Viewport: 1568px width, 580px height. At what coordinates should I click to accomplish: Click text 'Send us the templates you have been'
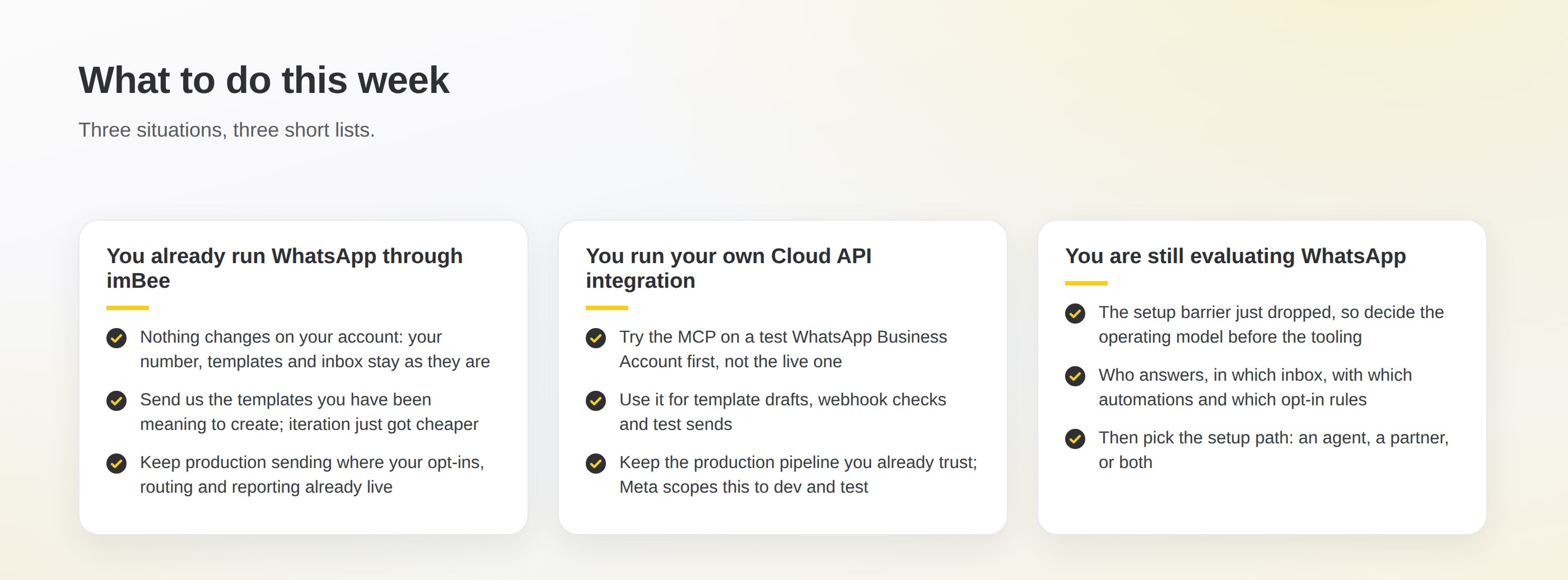click(286, 399)
